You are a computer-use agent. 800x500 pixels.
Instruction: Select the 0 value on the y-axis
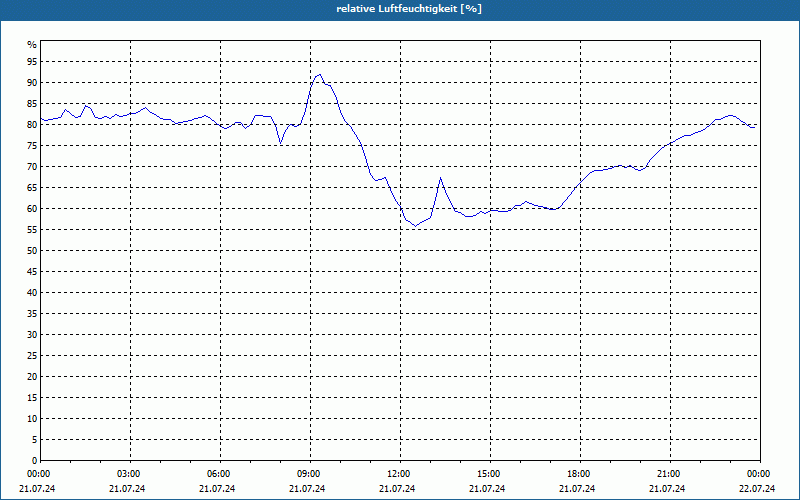click(34, 461)
